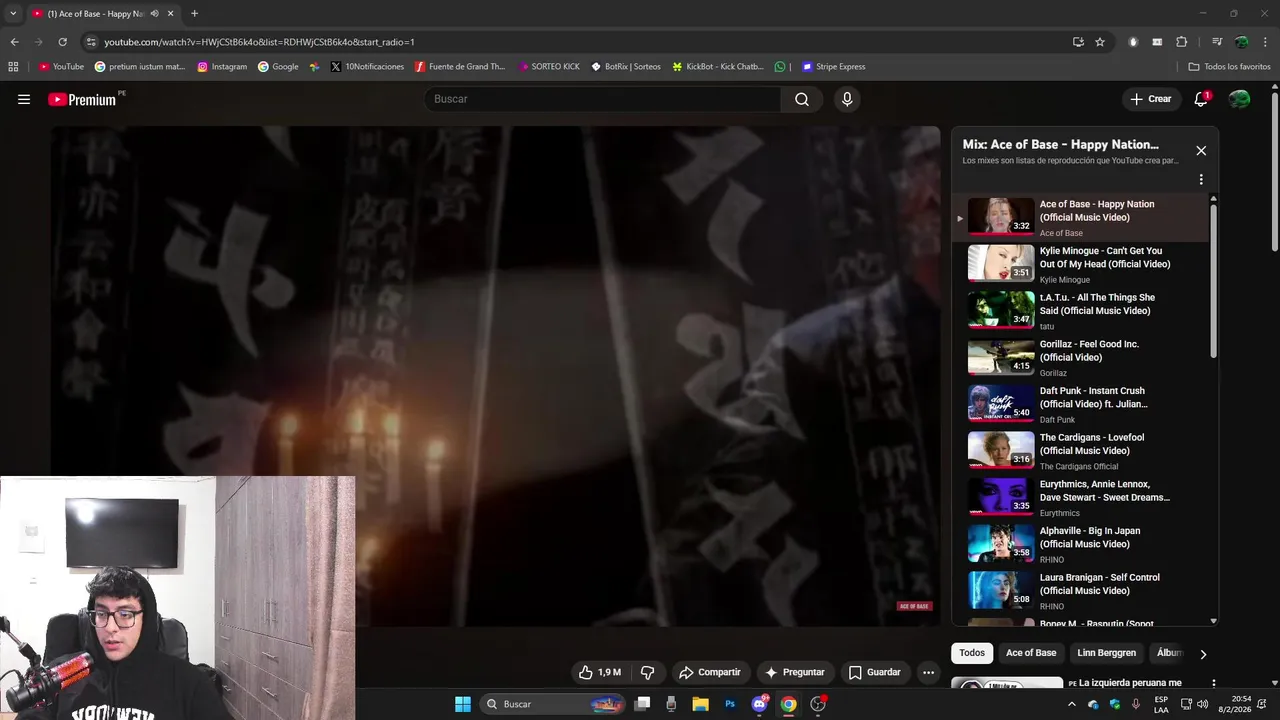Click the Preguntar button
Image resolution: width=1280 pixels, height=720 pixels.
(x=794, y=673)
